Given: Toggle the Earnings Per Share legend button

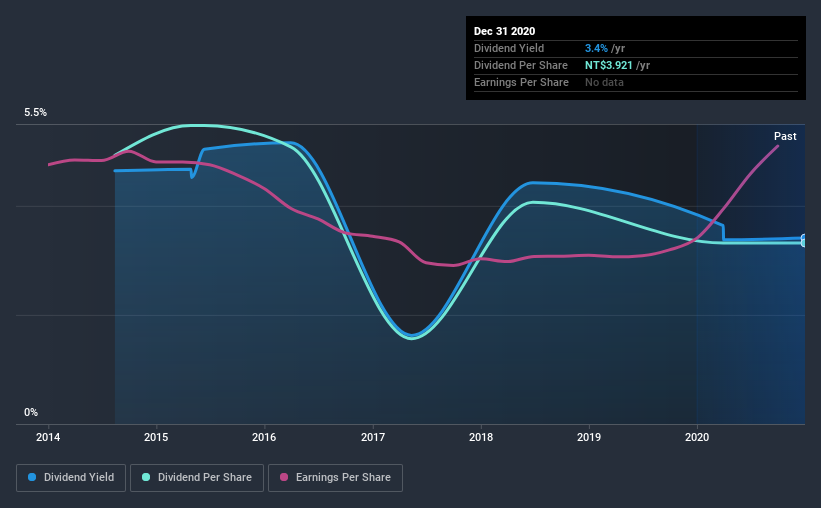Looking at the screenshot, I should [x=335, y=478].
